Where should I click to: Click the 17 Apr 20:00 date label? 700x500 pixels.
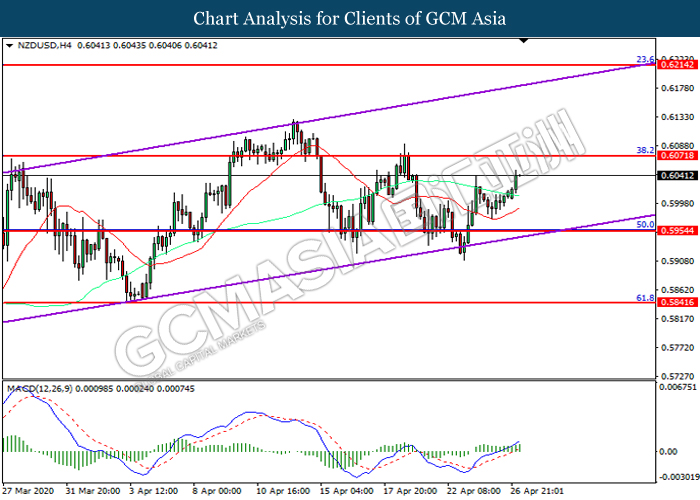click(410, 491)
